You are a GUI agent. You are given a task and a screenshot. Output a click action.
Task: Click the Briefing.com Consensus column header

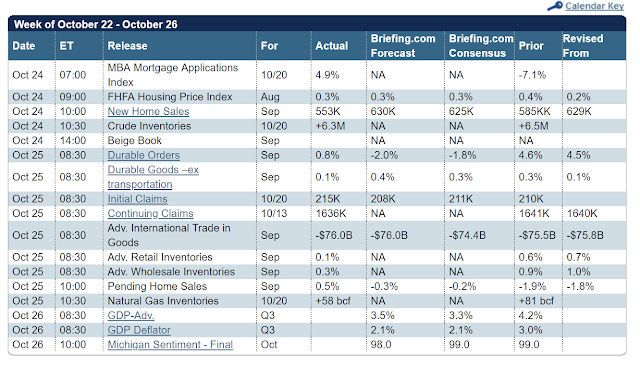point(479,46)
